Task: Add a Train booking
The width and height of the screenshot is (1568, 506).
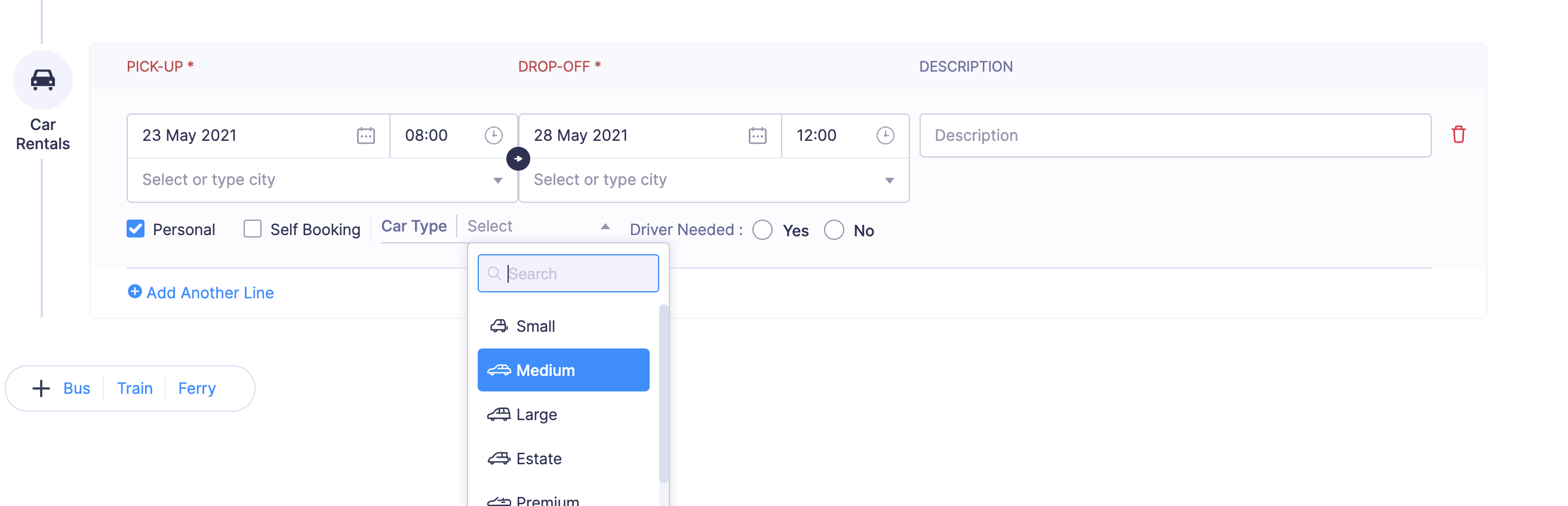Action: [134, 388]
